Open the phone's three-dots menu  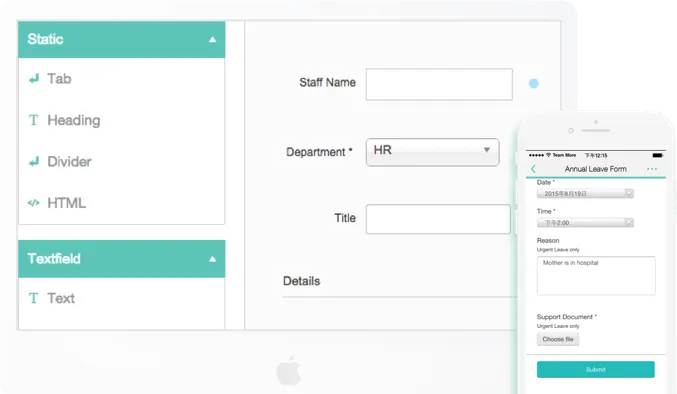[x=652, y=169]
